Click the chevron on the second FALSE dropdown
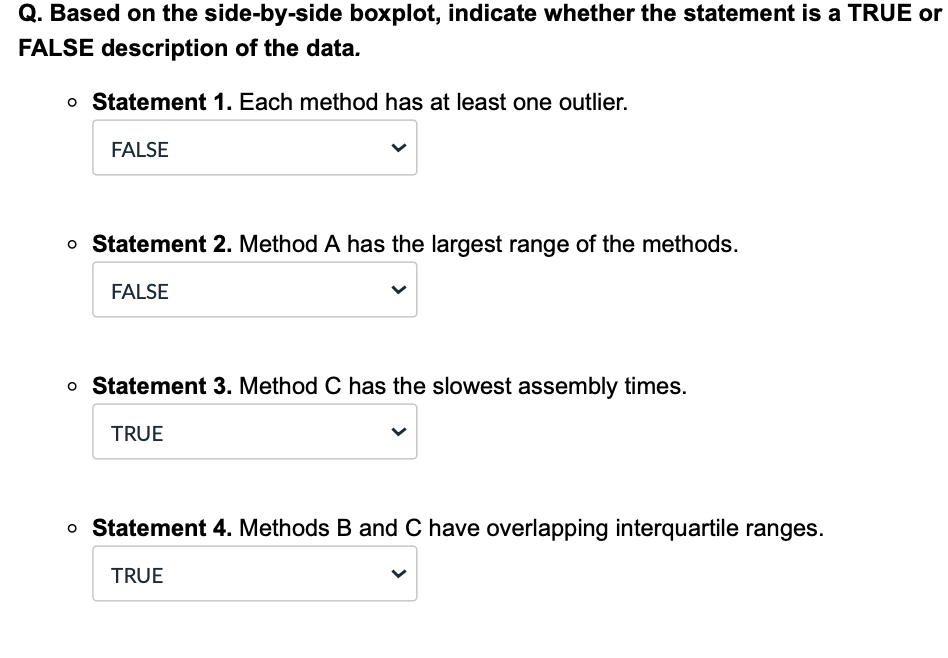948x658 pixels. 399,289
